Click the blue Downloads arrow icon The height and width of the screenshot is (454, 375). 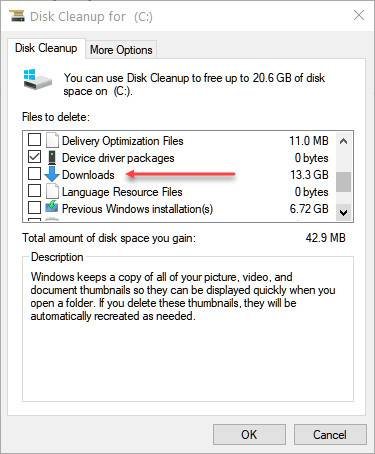click(52, 174)
